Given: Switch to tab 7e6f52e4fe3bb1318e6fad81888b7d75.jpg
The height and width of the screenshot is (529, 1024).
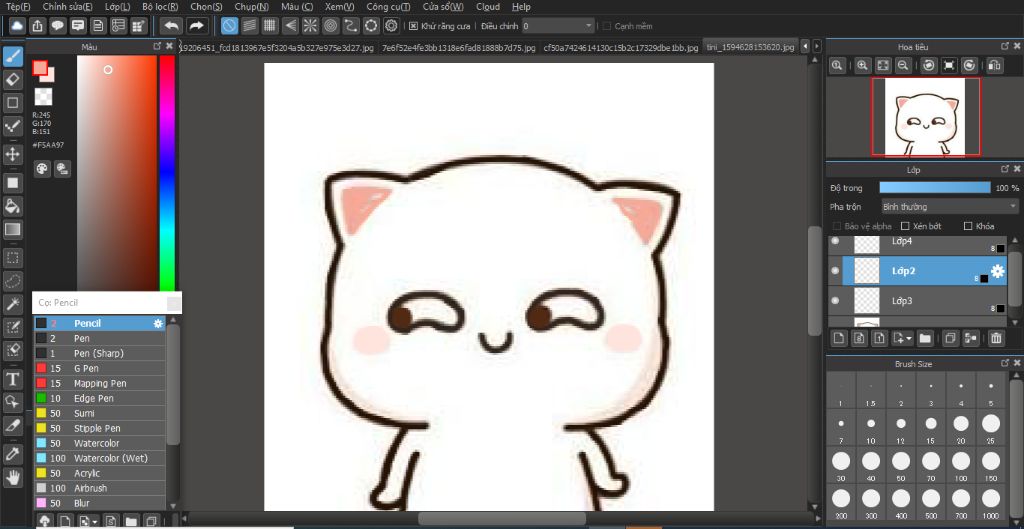Looking at the screenshot, I should [x=458, y=48].
